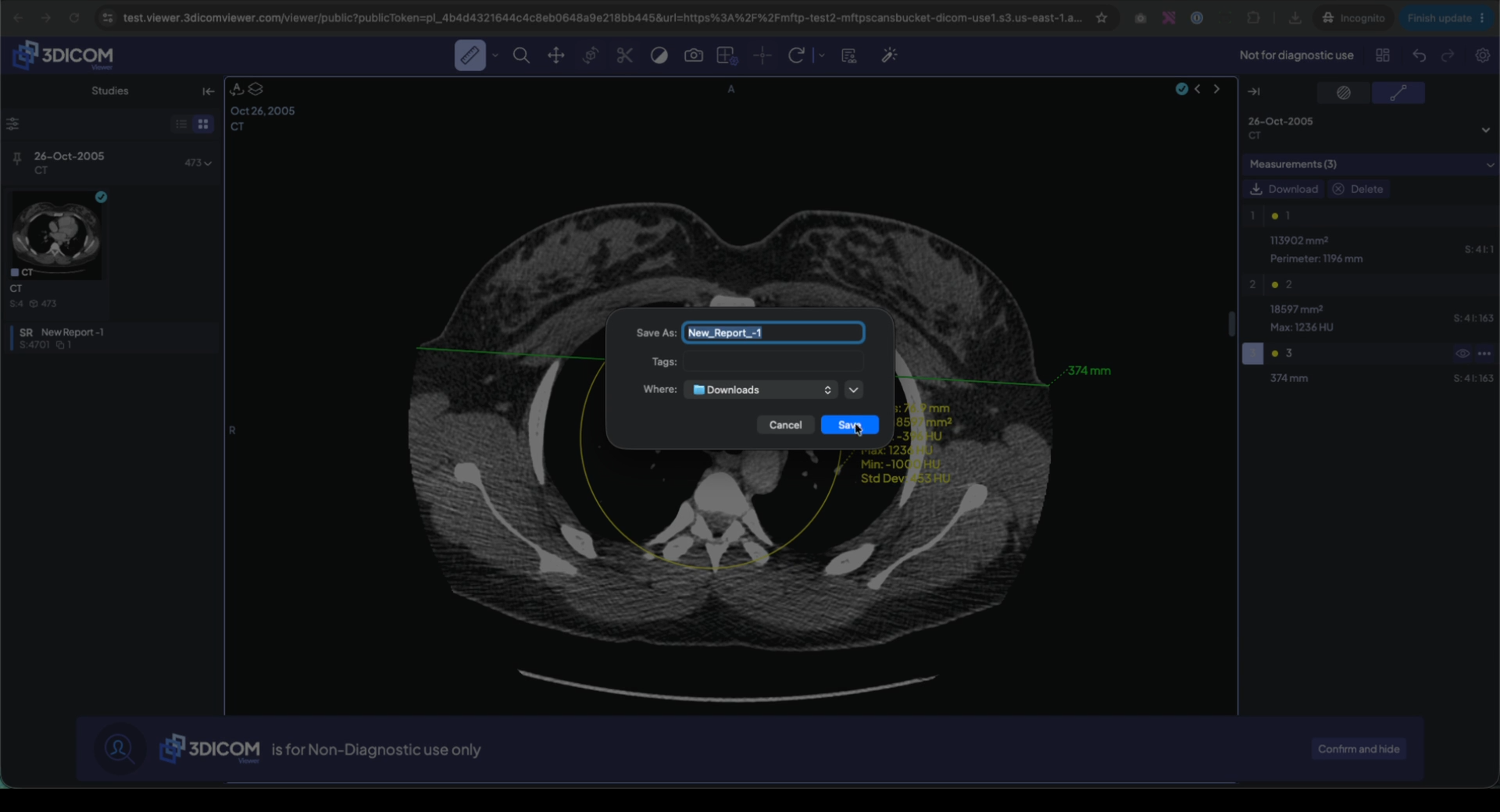Toggle the CT series checkmark
This screenshot has width=1500, height=812.
101,197
